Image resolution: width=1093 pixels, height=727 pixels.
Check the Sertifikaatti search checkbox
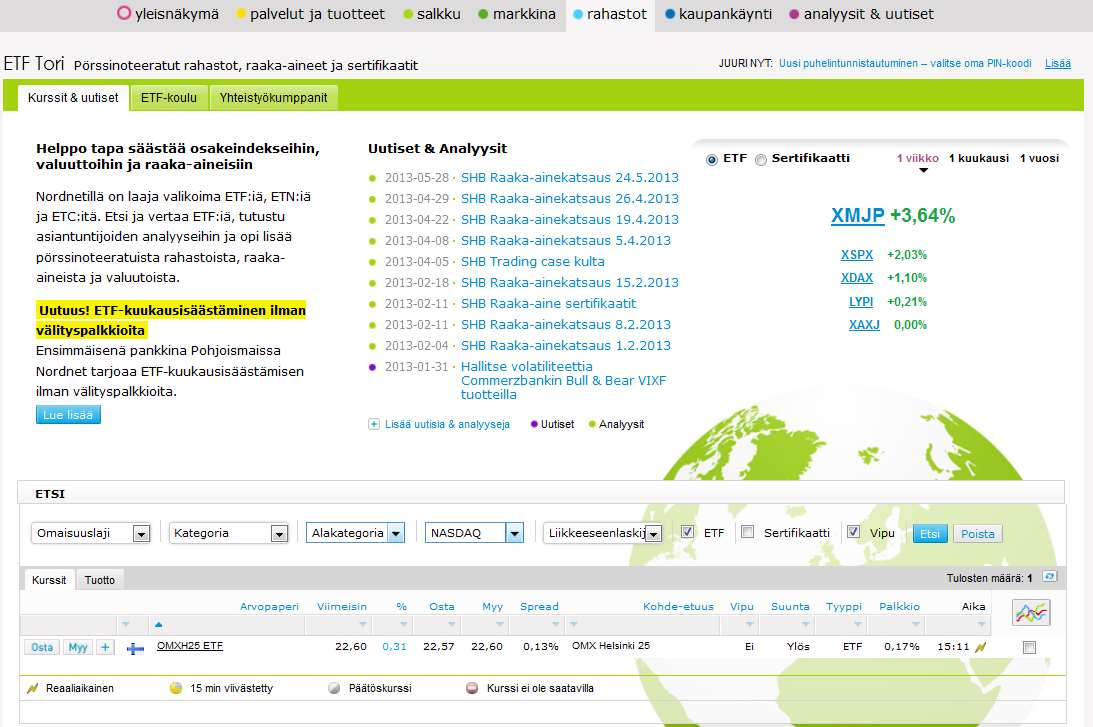747,532
